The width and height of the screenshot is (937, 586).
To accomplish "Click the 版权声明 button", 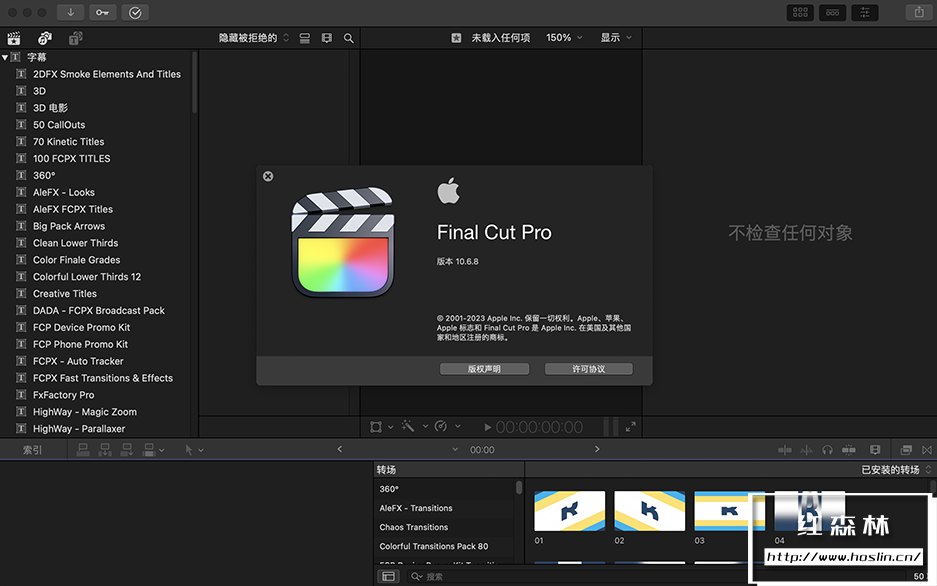I will coord(485,369).
